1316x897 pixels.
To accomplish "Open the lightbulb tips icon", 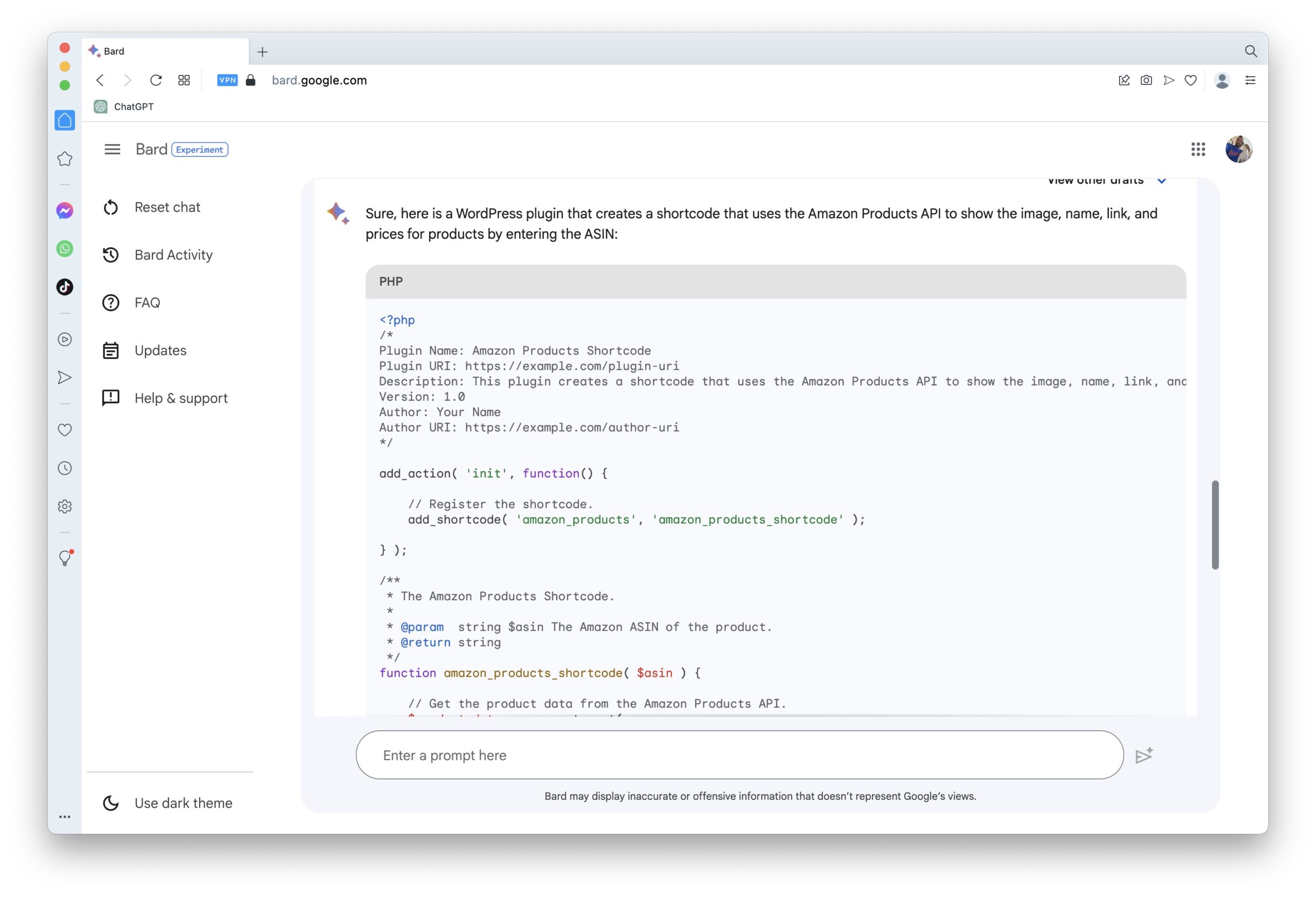I will pos(66,558).
